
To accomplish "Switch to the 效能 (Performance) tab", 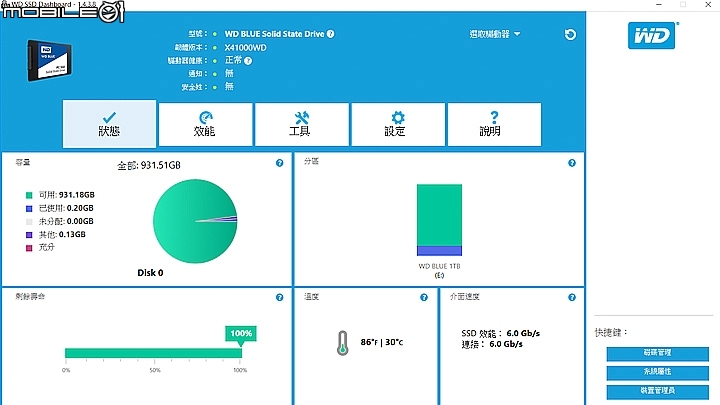I will (205, 124).
